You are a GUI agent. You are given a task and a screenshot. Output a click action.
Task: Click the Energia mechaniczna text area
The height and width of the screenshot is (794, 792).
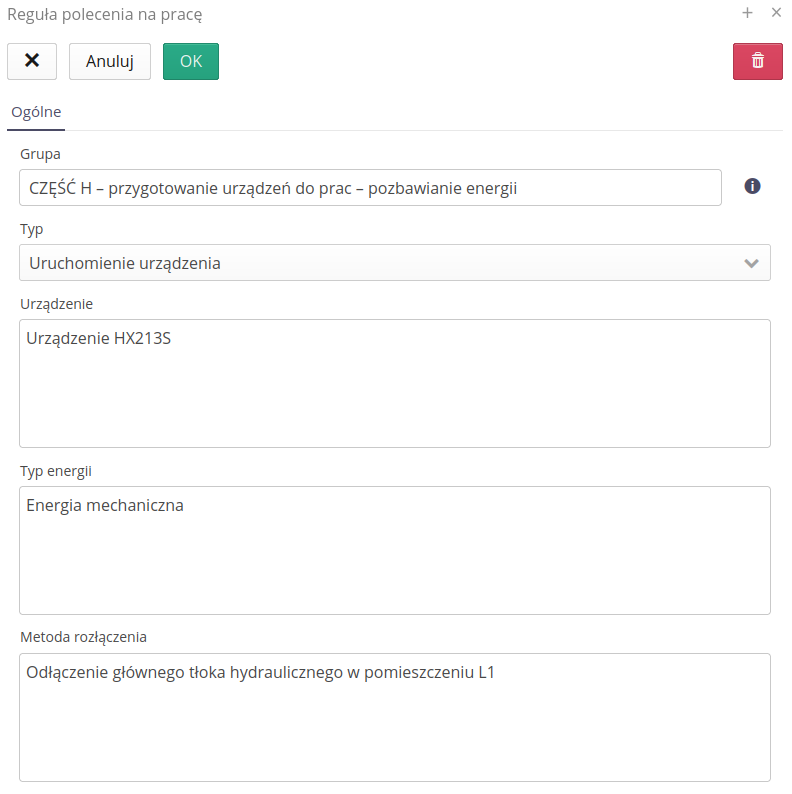tap(394, 550)
